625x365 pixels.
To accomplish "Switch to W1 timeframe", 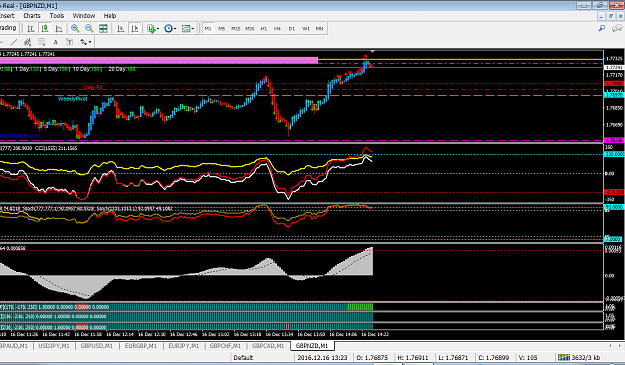I will [x=306, y=29].
